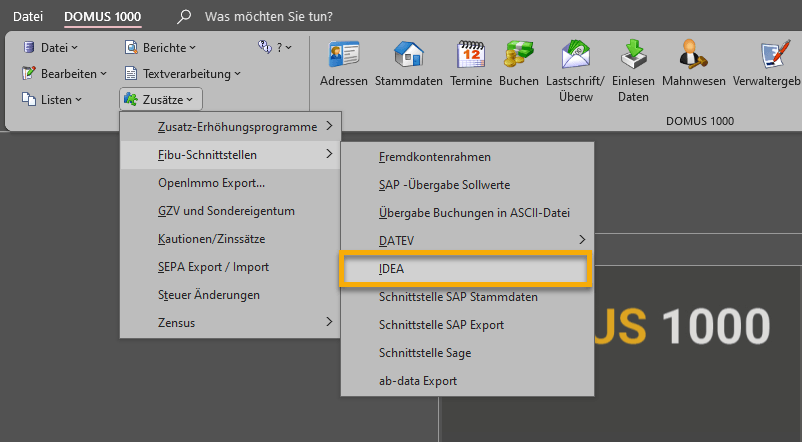Choose SAP -Übergabe Sollwerte entry

[x=467, y=185]
